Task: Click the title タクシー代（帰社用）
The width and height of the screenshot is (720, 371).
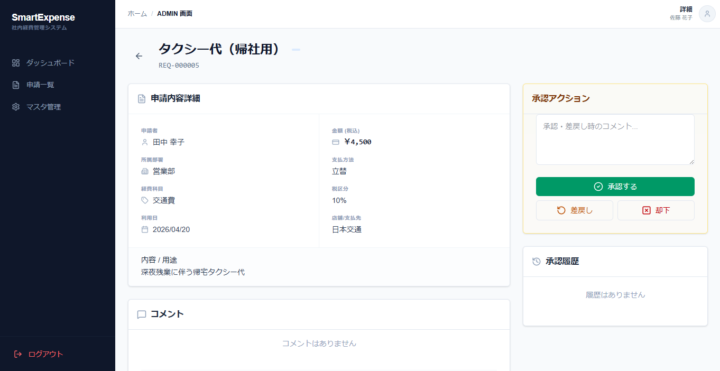Action: coord(220,49)
